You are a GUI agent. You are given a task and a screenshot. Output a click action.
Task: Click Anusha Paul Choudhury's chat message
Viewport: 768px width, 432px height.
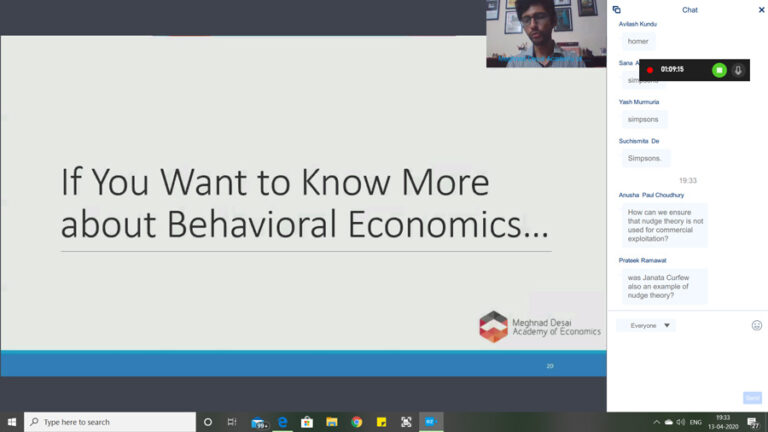[665, 225]
